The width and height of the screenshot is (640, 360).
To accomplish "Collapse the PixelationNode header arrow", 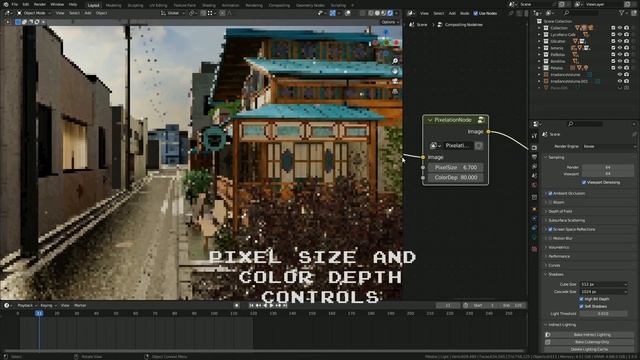I will point(429,120).
